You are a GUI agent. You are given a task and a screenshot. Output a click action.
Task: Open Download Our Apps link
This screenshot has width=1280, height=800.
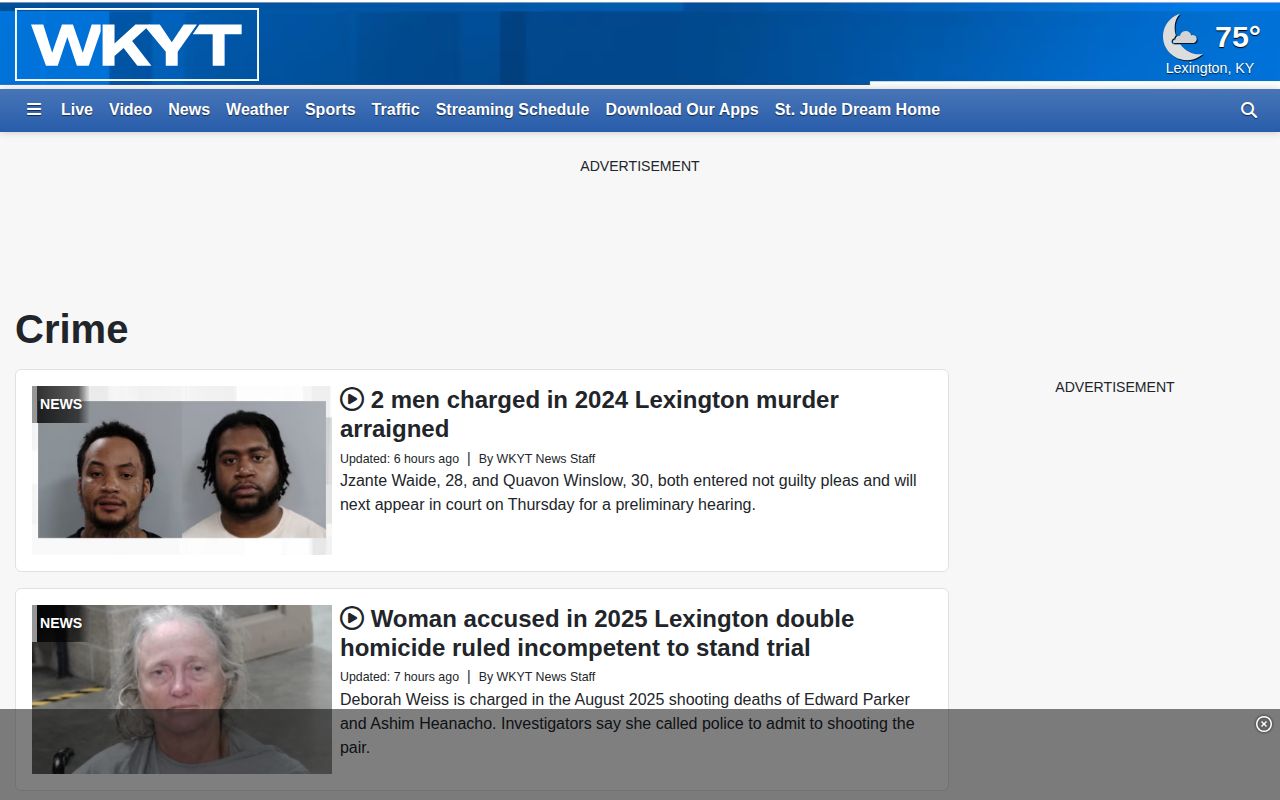pyautogui.click(x=682, y=110)
